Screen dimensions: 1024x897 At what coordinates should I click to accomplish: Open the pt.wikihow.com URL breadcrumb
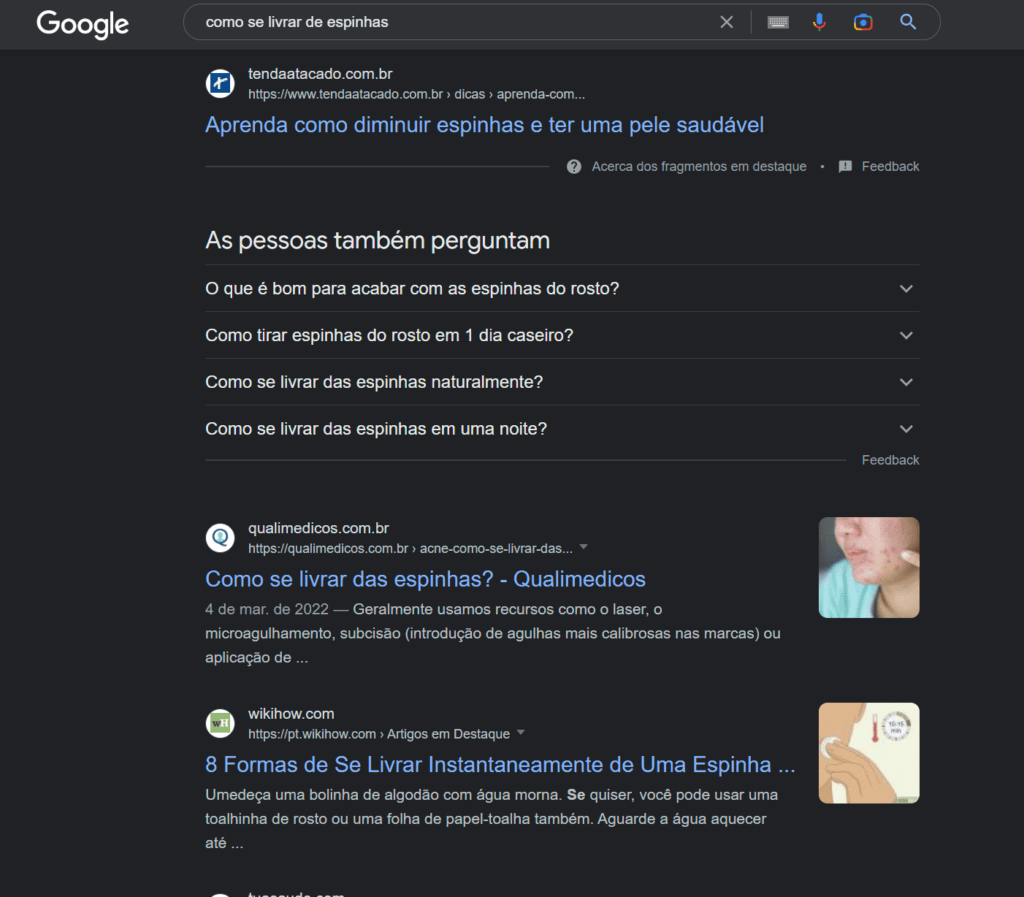[x=379, y=734]
